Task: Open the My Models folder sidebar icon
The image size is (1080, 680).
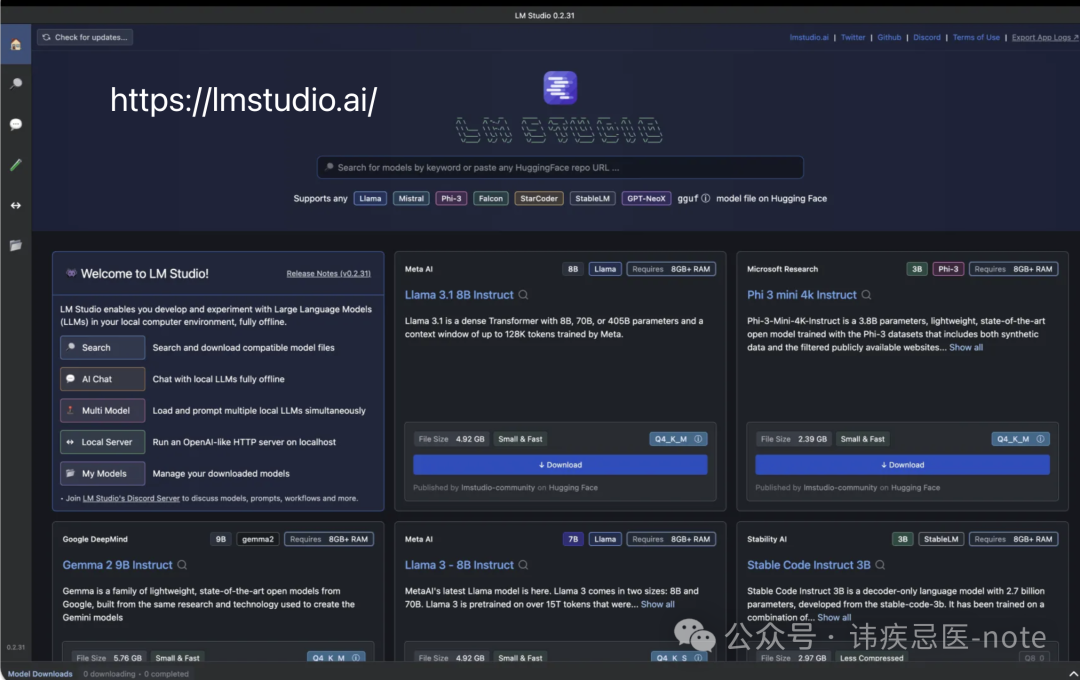Action: 16,245
